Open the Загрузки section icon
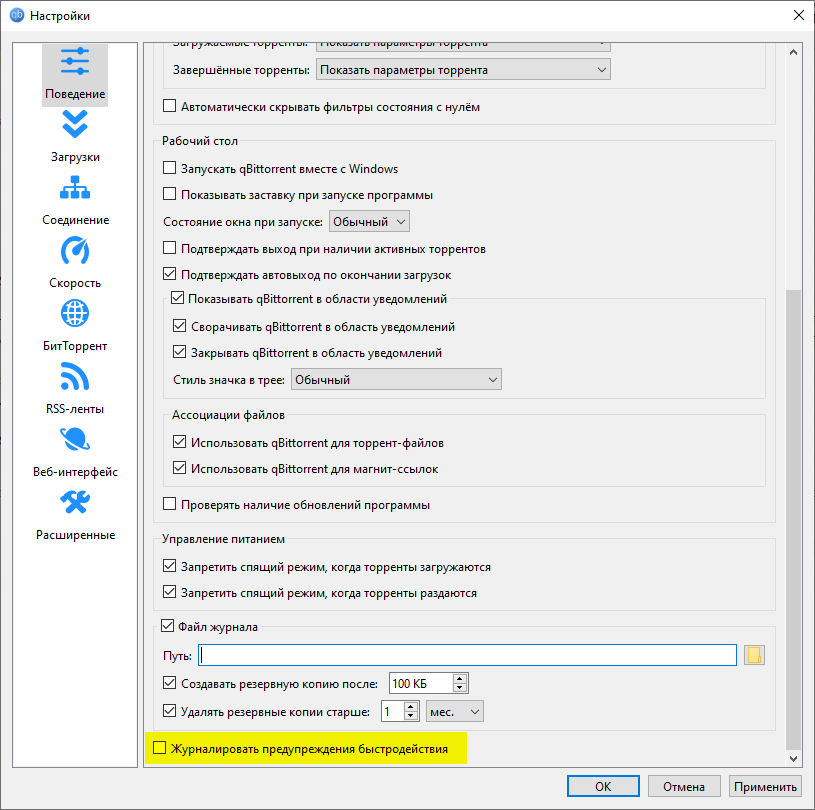Screen dimensions: 815x810 pos(75,124)
